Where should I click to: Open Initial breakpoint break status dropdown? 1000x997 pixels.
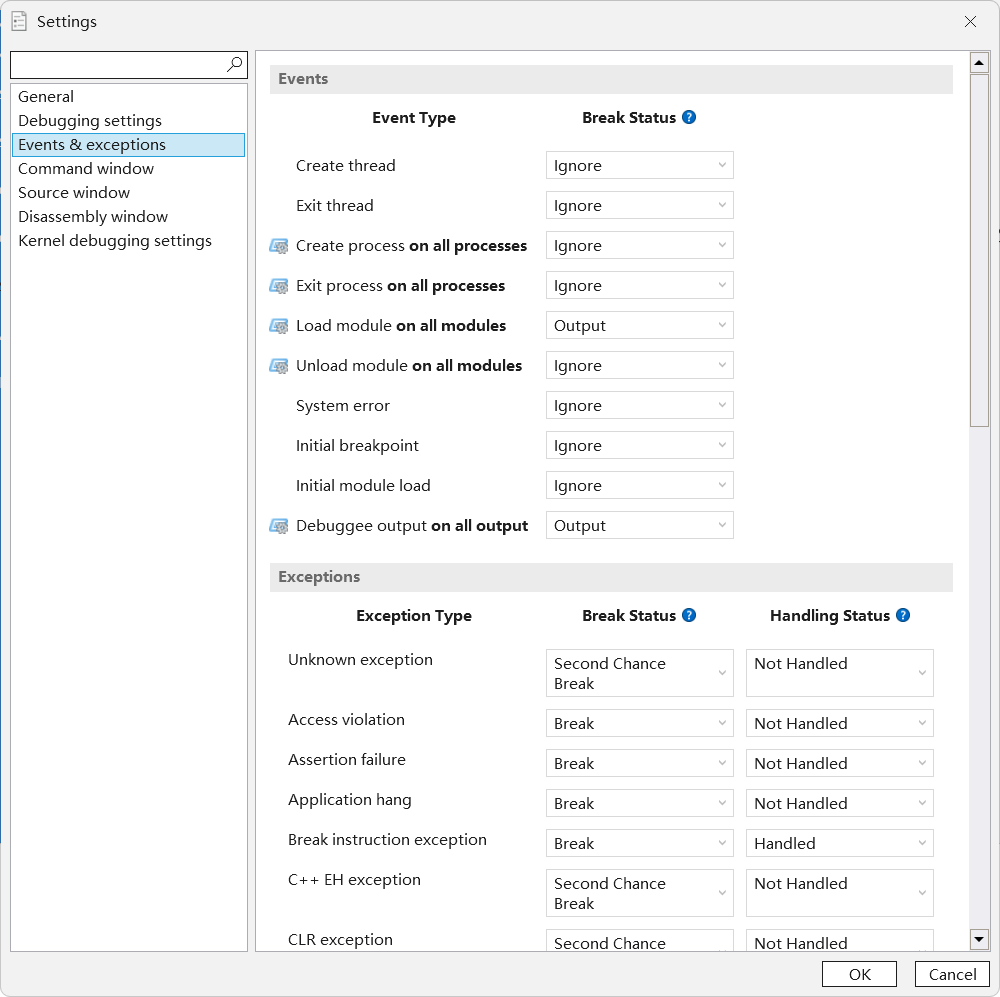click(640, 445)
